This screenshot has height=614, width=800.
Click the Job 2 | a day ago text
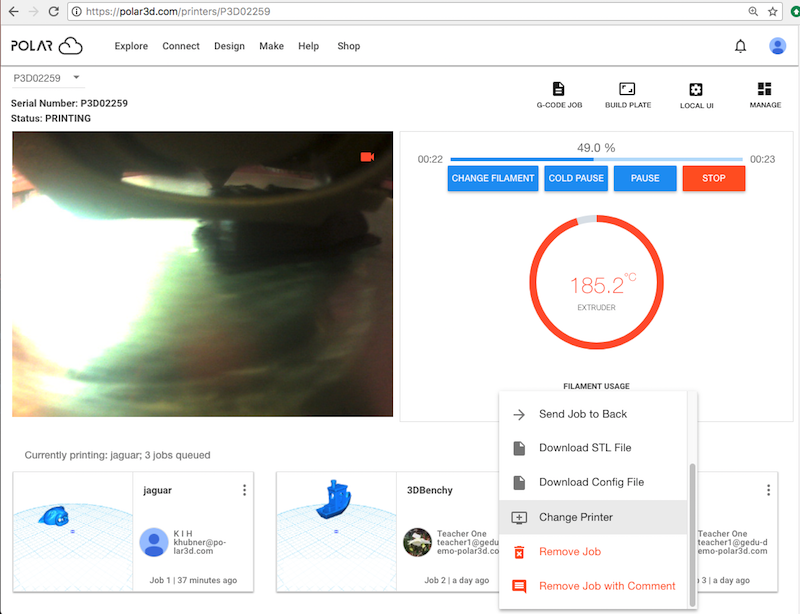point(457,580)
